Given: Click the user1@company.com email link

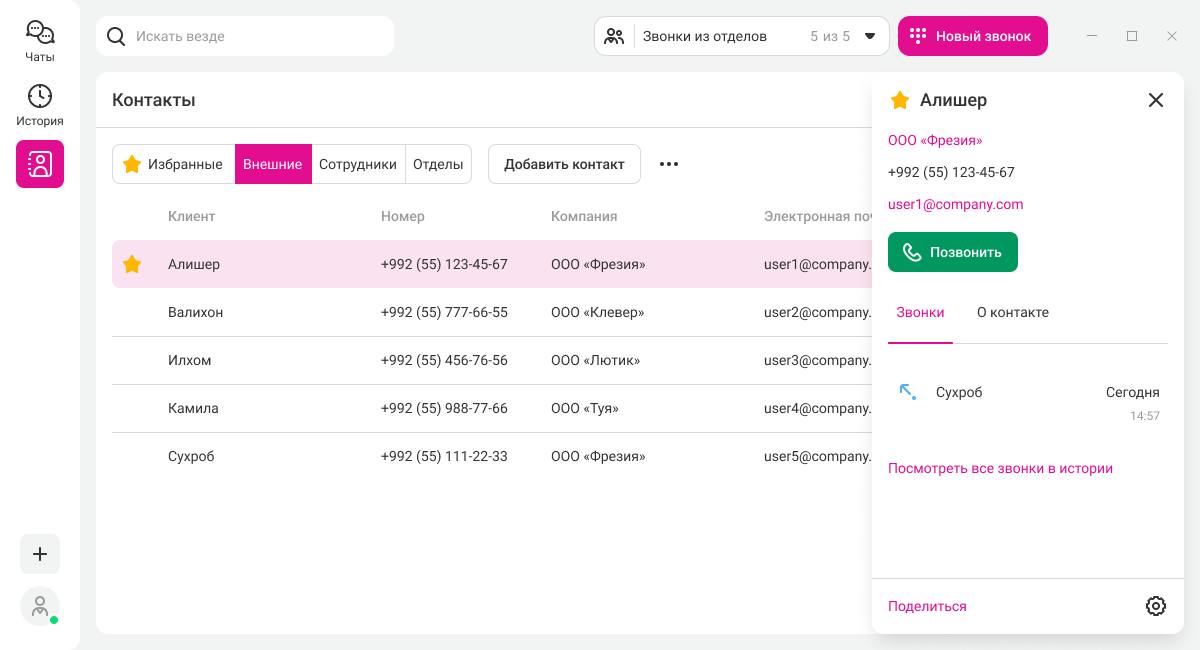Looking at the screenshot, I should pos(955,204).
